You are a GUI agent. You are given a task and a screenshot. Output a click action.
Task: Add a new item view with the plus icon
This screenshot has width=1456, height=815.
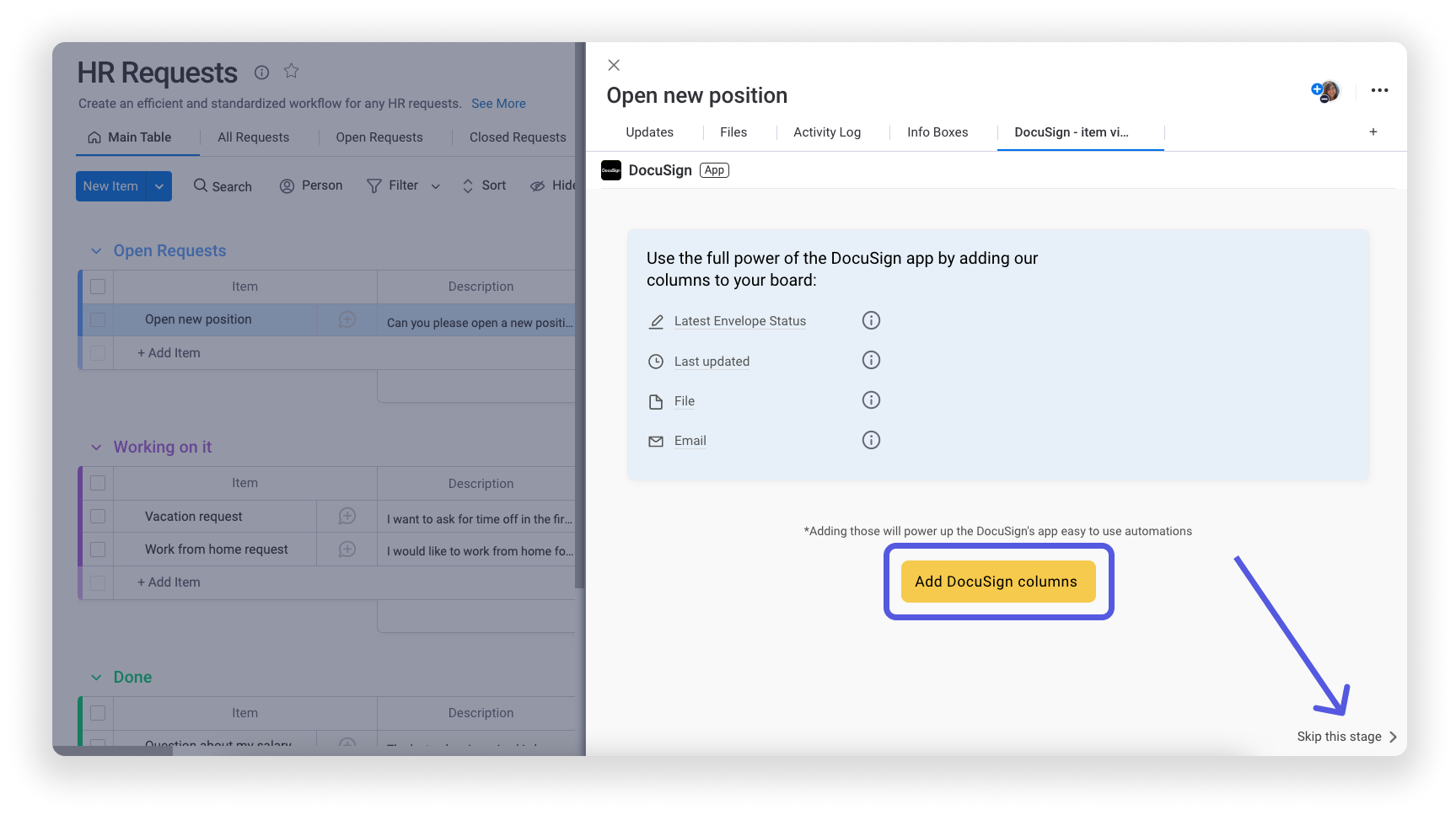1373,131
